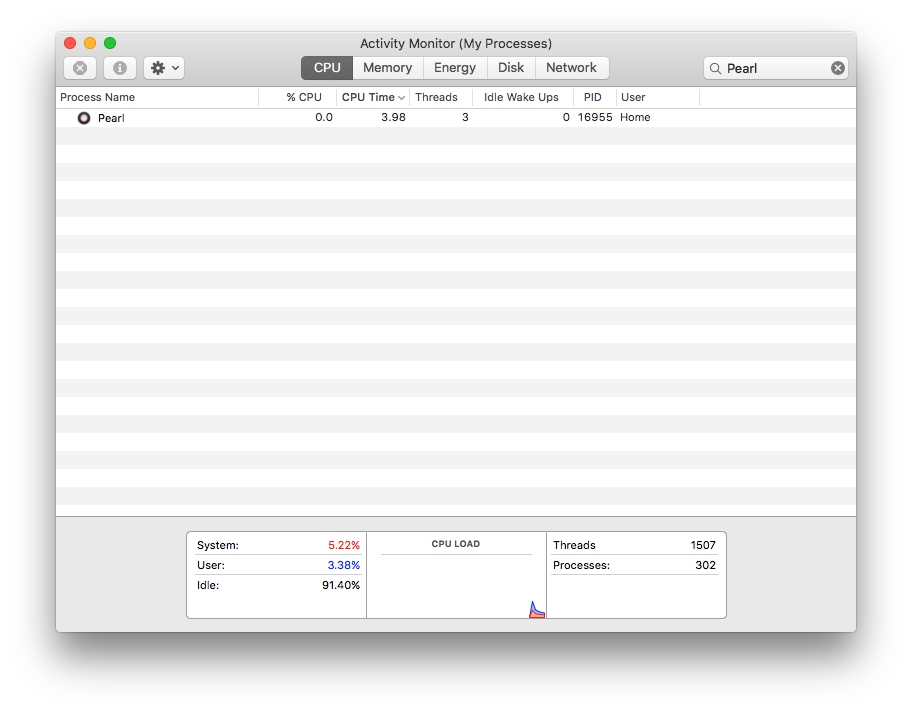Click the magnifying glass search icon
Screen dimensions: 912x712
click(715, 69)
